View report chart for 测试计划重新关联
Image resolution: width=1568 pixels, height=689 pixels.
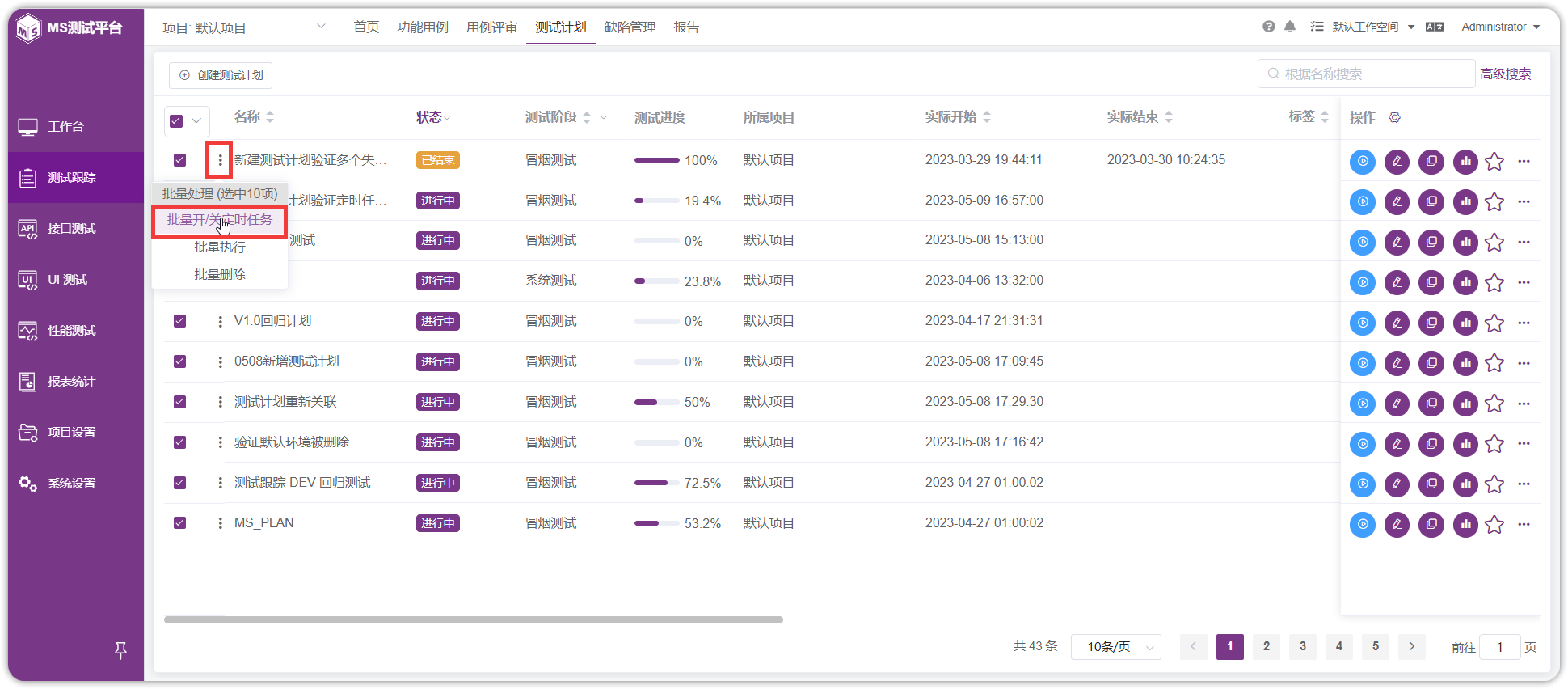(1465, 404)
